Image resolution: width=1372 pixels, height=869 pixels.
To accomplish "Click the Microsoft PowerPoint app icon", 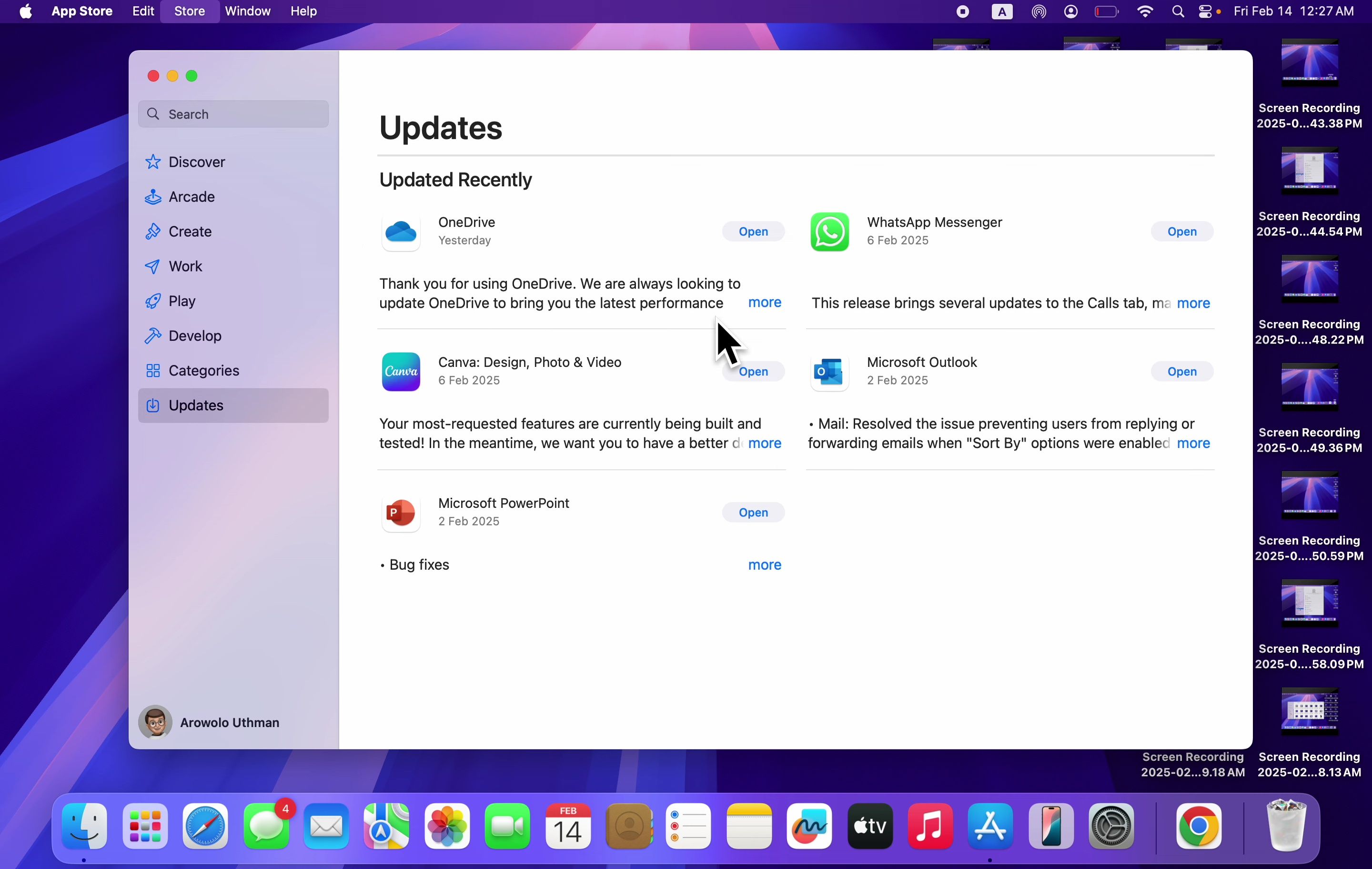I will click(401, 512).
